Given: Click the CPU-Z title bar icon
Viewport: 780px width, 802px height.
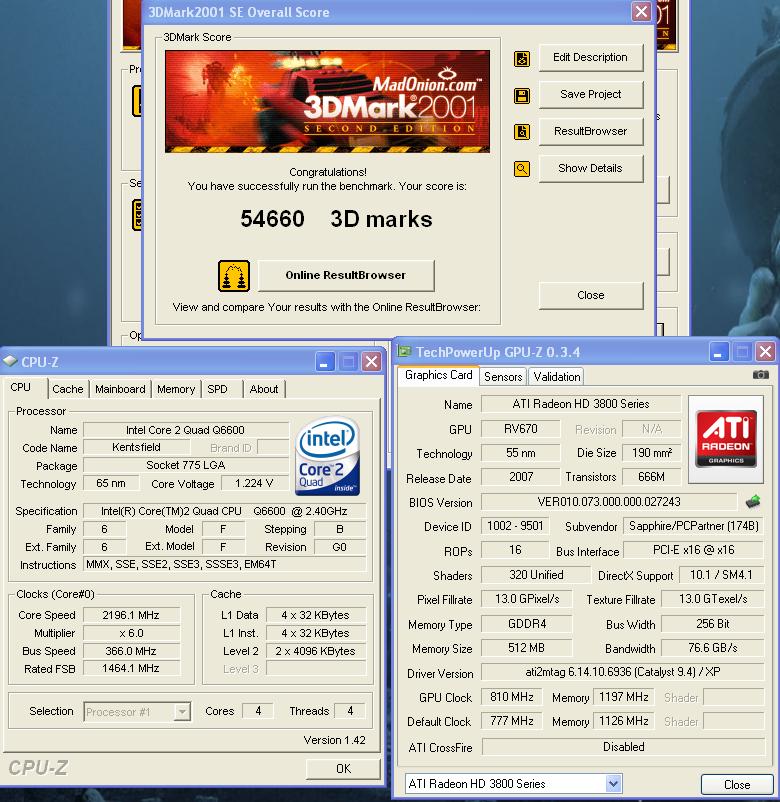Looking at the screenshot, I should tap(10, 362).
